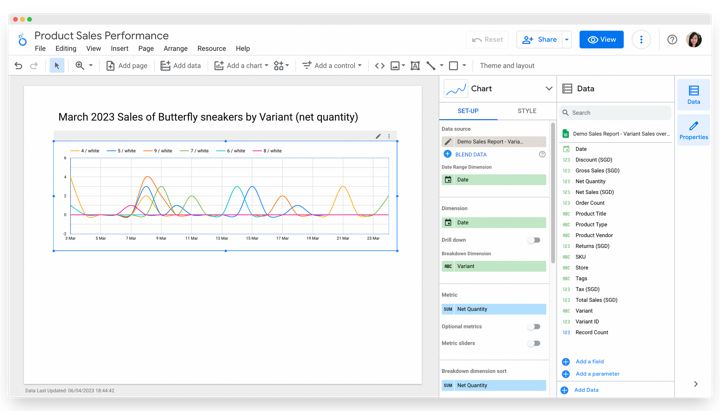Open the three-dot more options menu
Screen dimensions: 720x411
click(641, 39)
